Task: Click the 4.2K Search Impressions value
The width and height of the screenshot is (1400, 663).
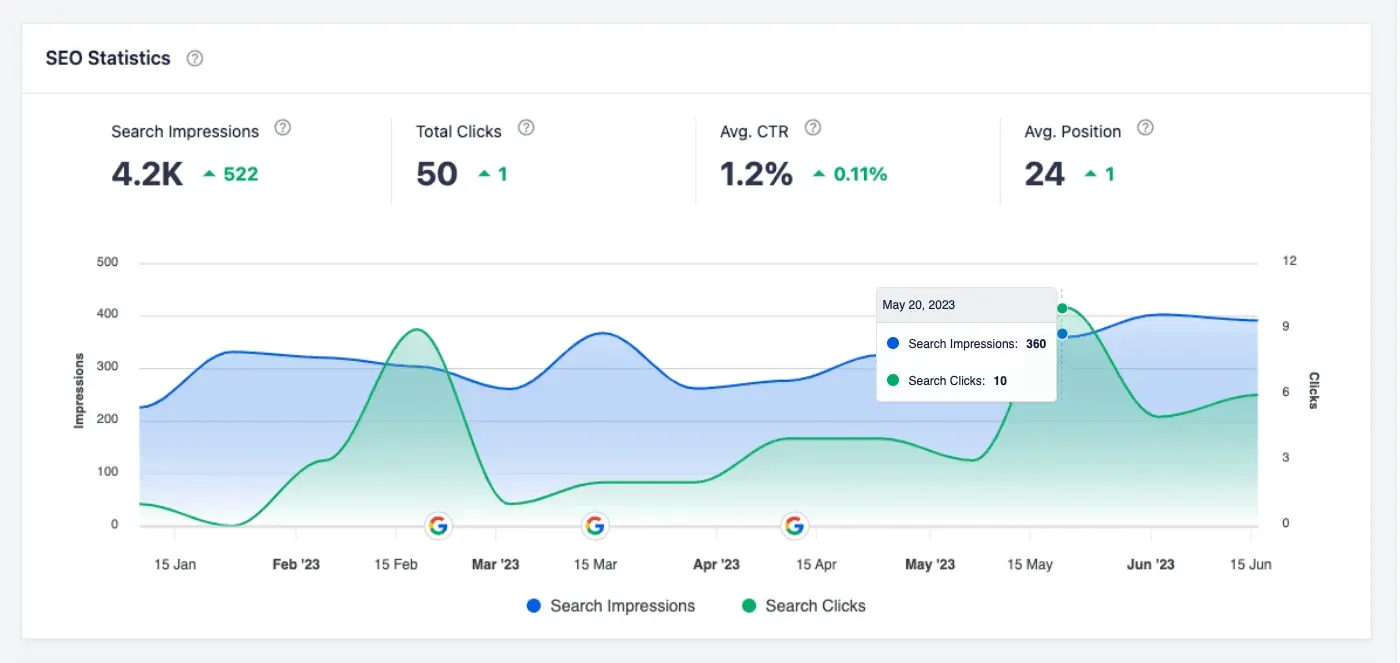Action: pos(146,173)
